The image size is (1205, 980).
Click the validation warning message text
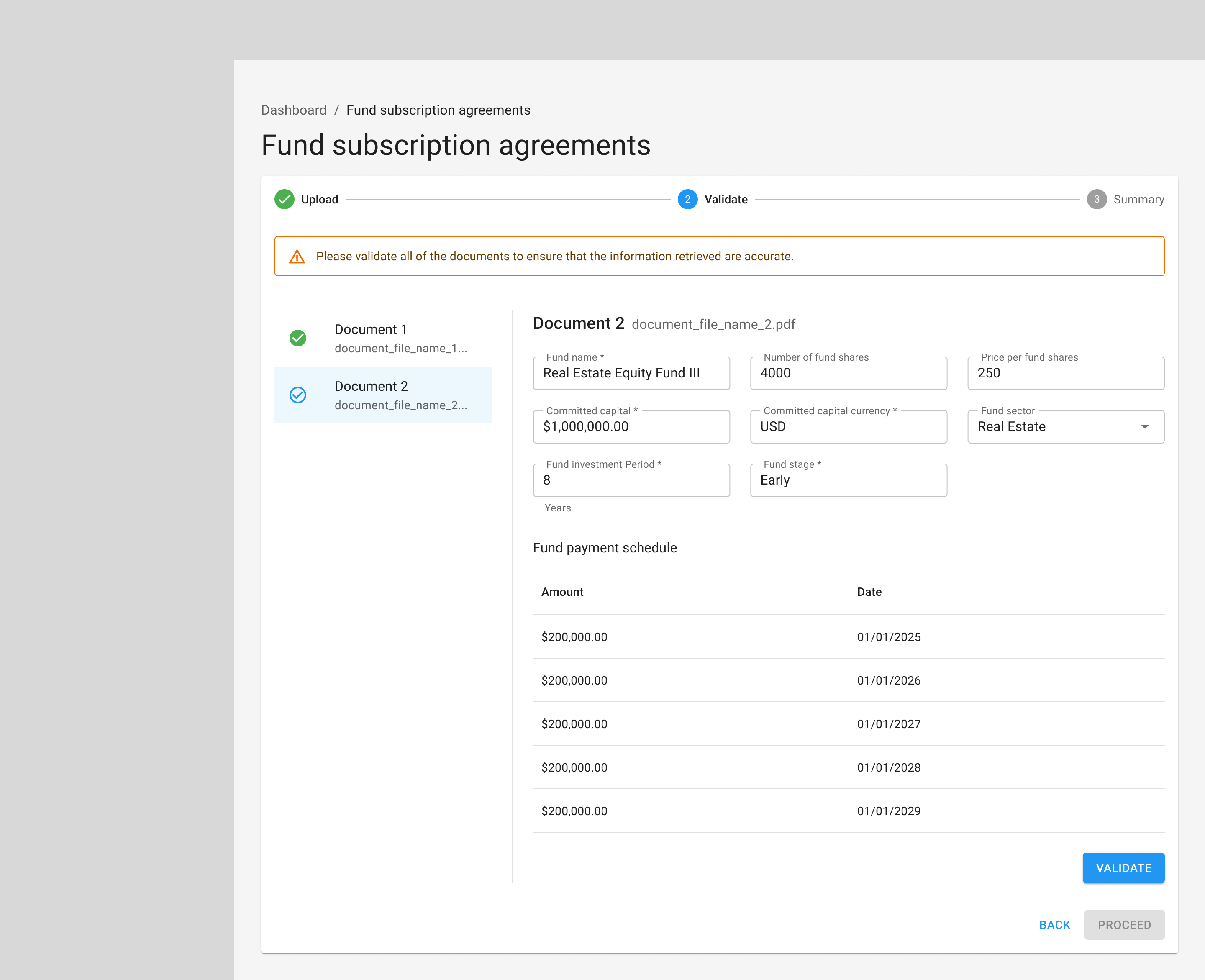[554, 256]
